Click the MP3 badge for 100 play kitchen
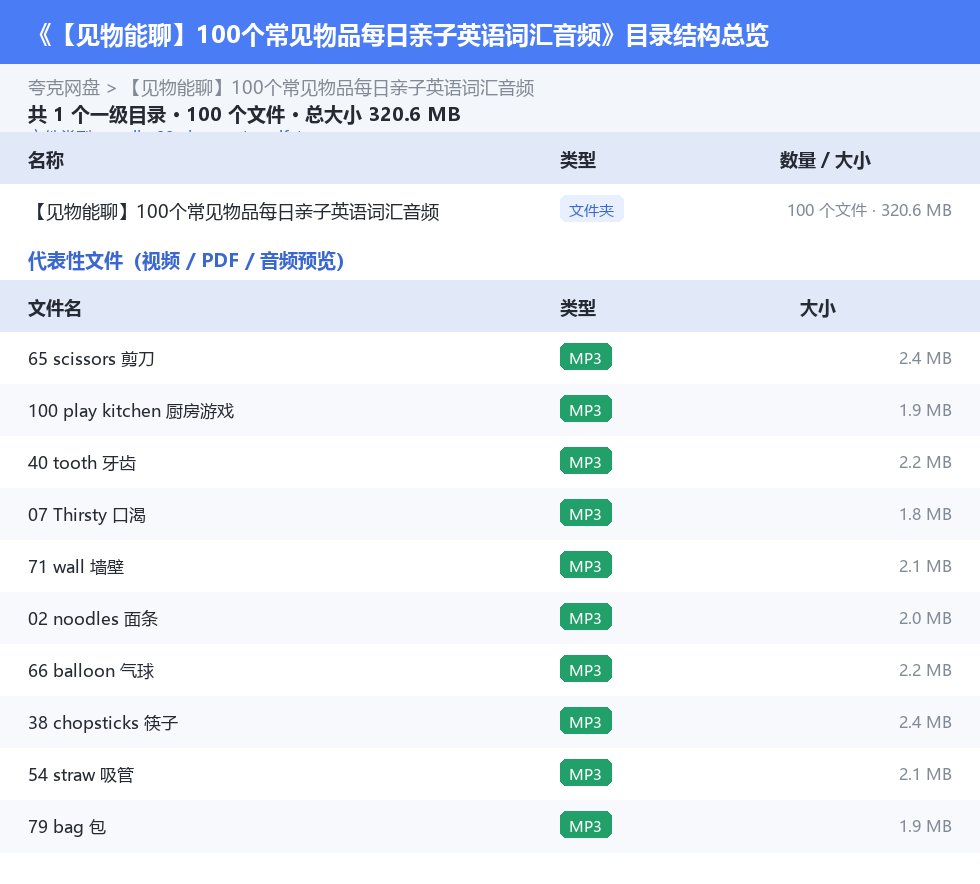The height and width of the screenshot is (884, 980). pos(586,409)
